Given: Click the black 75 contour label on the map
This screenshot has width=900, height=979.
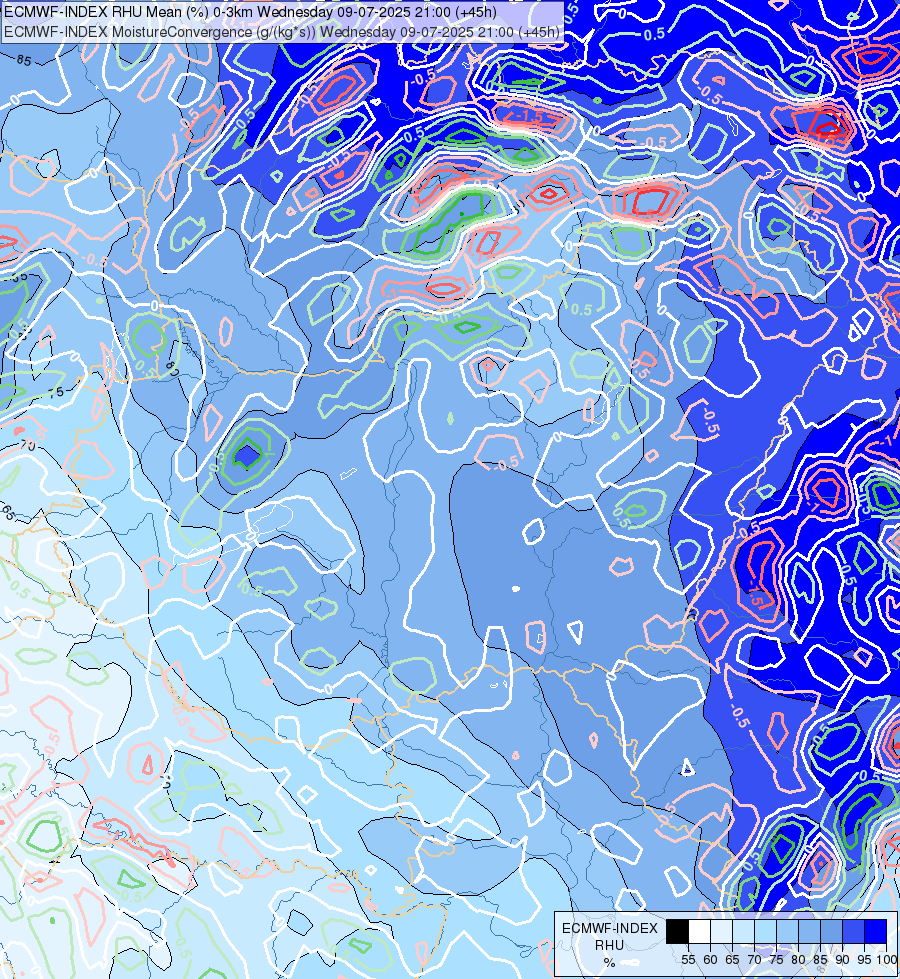Looking at the screenshot, I should [x=56, y=392].
